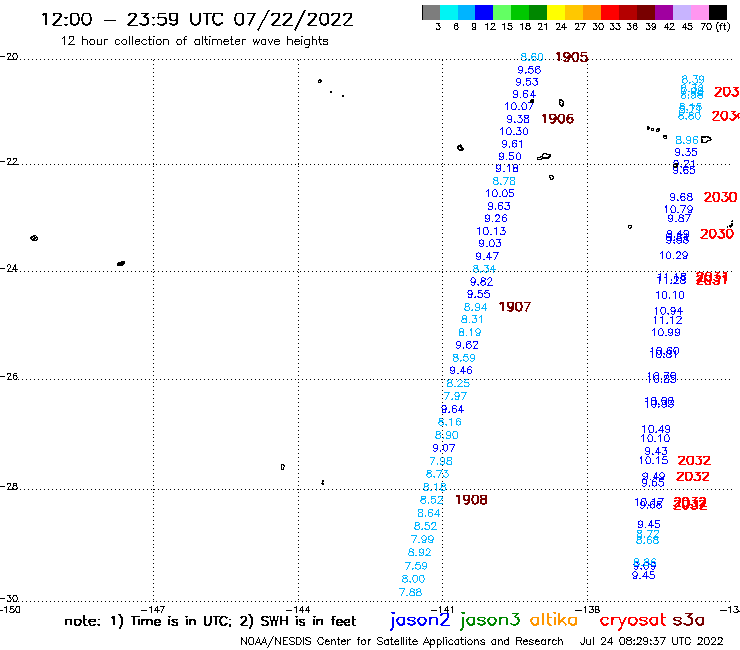Click the cyan swatch in the color scale
740x650 pixels.
449,12
